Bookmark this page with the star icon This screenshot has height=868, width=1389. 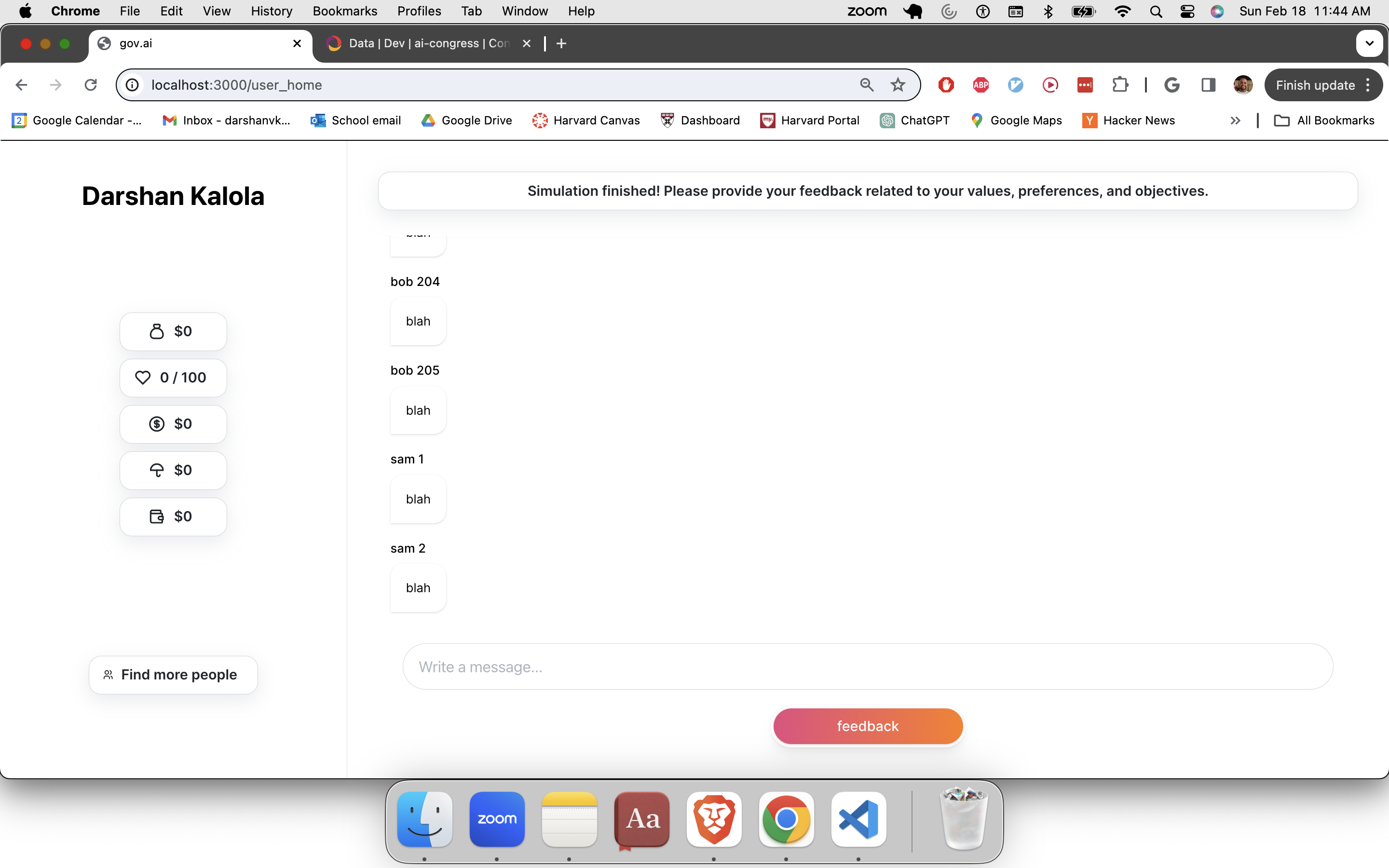click(x=898, y=85)
